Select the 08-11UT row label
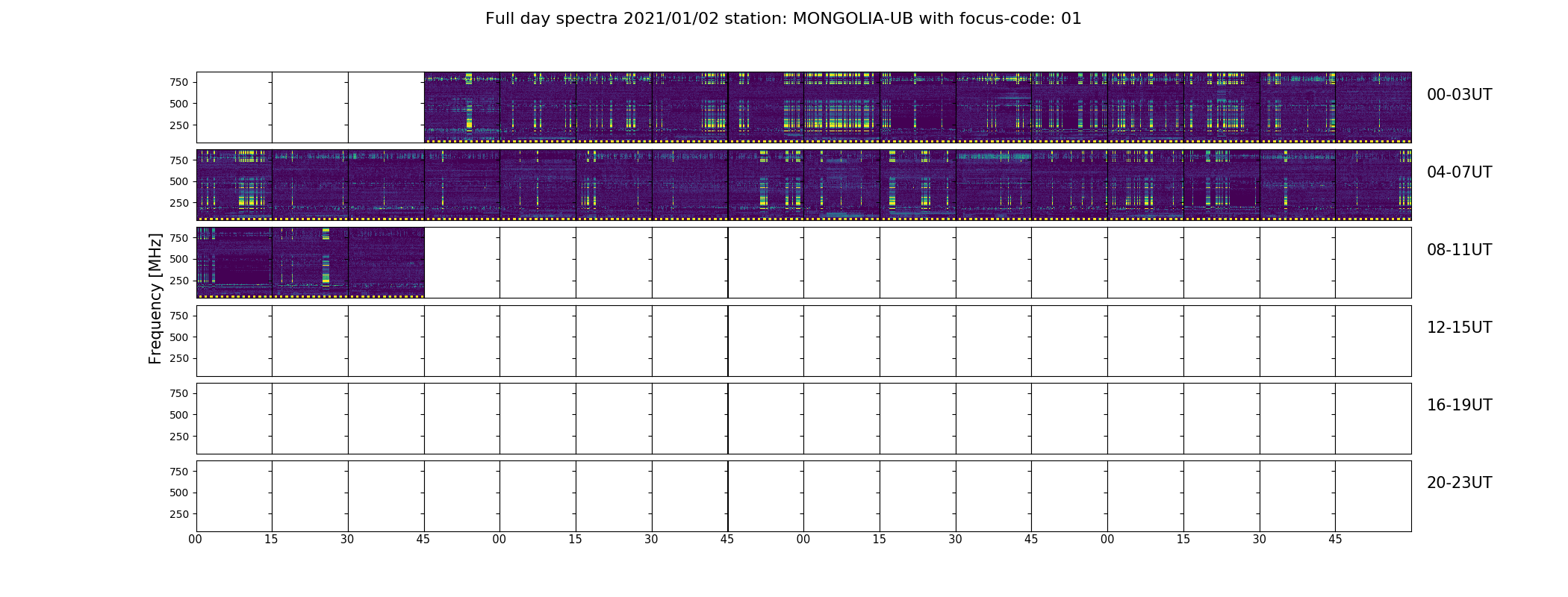1568x597 pixels. pos(1459,250)
